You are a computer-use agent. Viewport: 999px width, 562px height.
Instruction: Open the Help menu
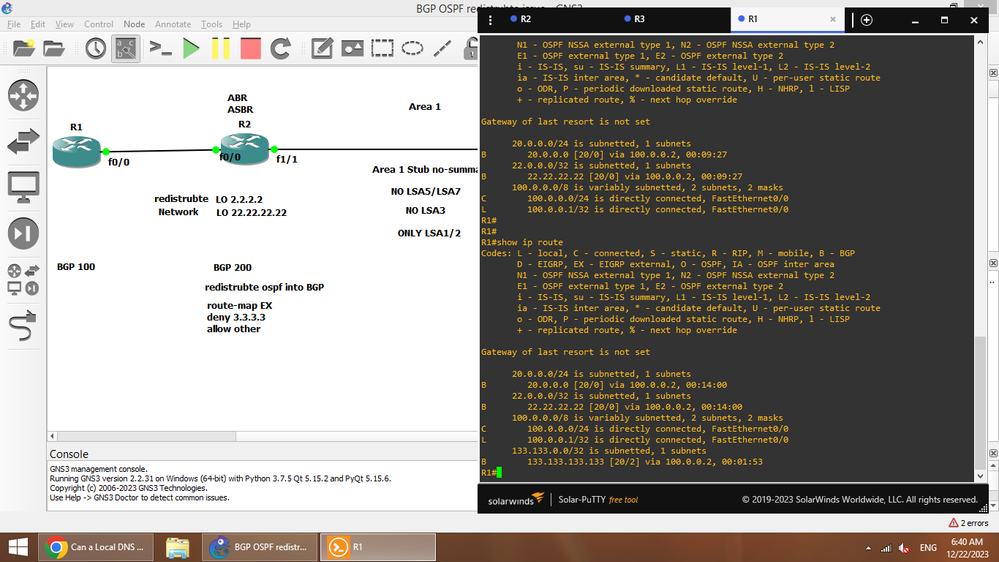241,24
